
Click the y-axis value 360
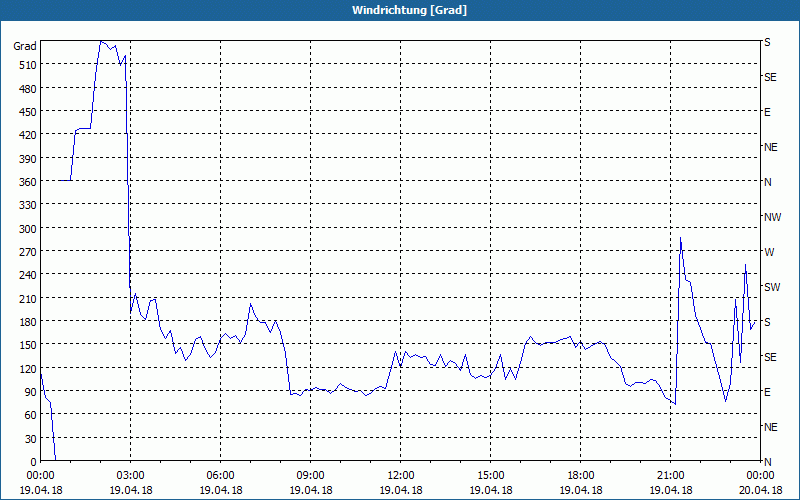coord(27,182)
